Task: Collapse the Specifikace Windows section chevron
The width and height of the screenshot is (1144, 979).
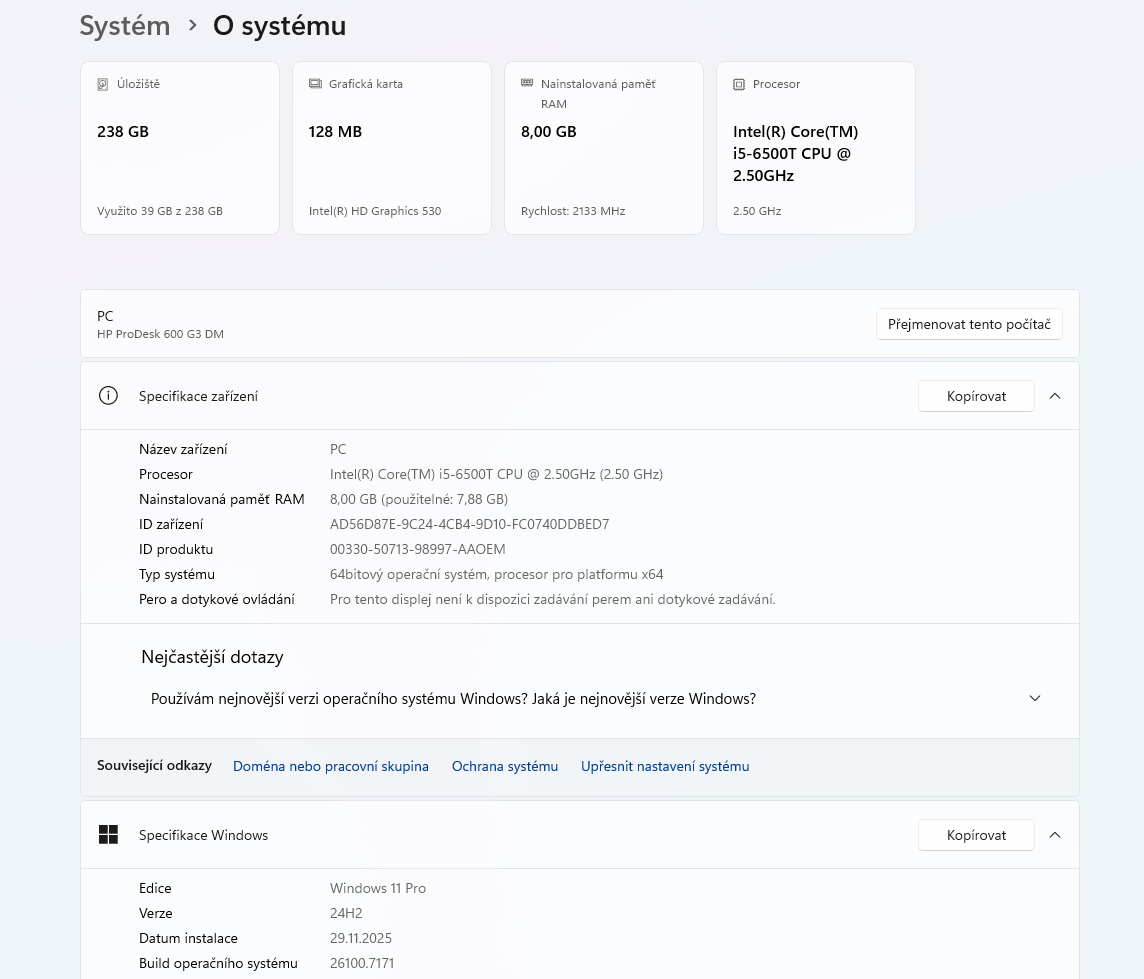Action: 1054,835
